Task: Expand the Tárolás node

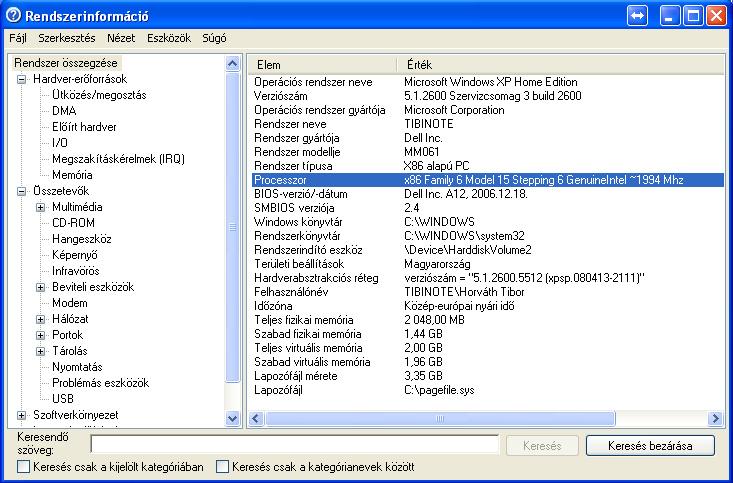Action: tap(41, 351)
